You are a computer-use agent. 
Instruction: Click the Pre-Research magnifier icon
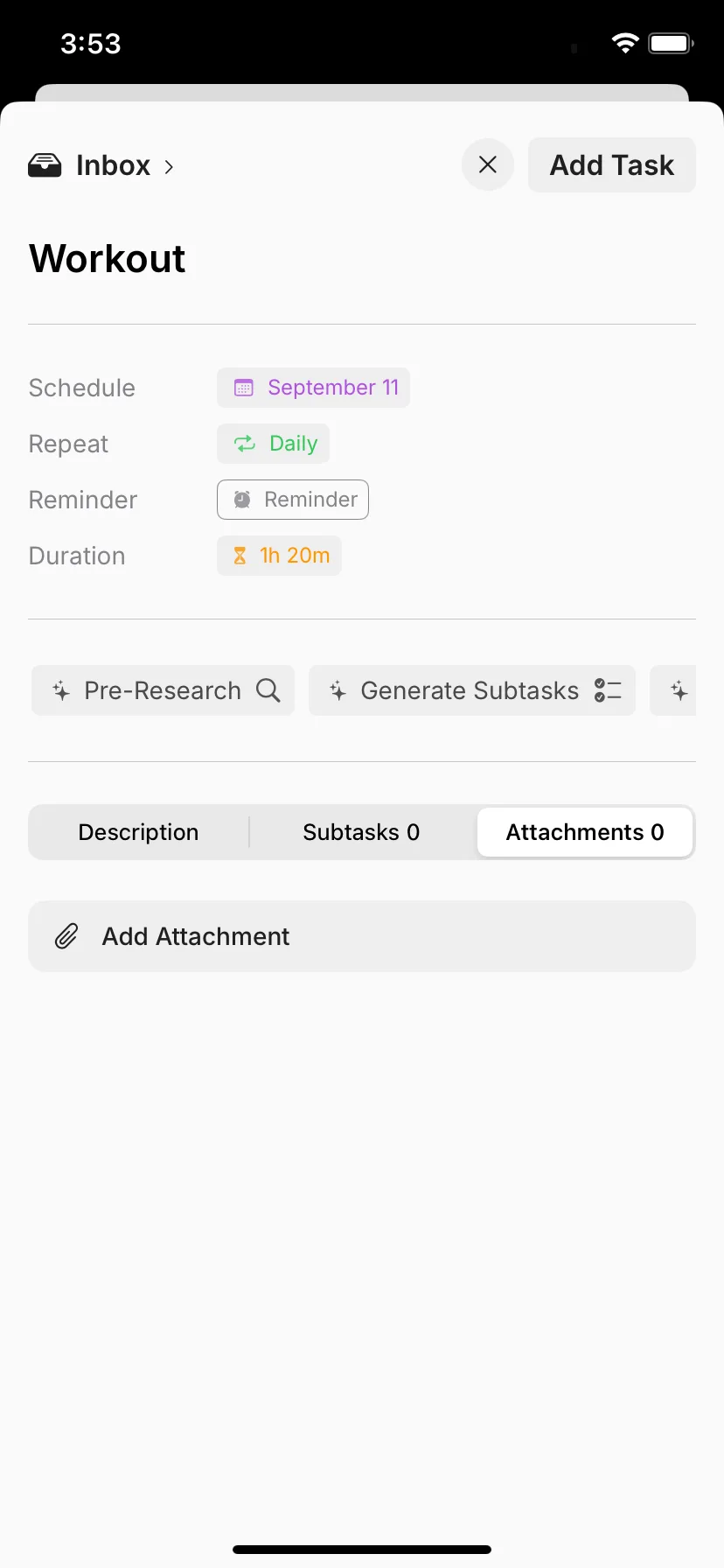point(268,690)
